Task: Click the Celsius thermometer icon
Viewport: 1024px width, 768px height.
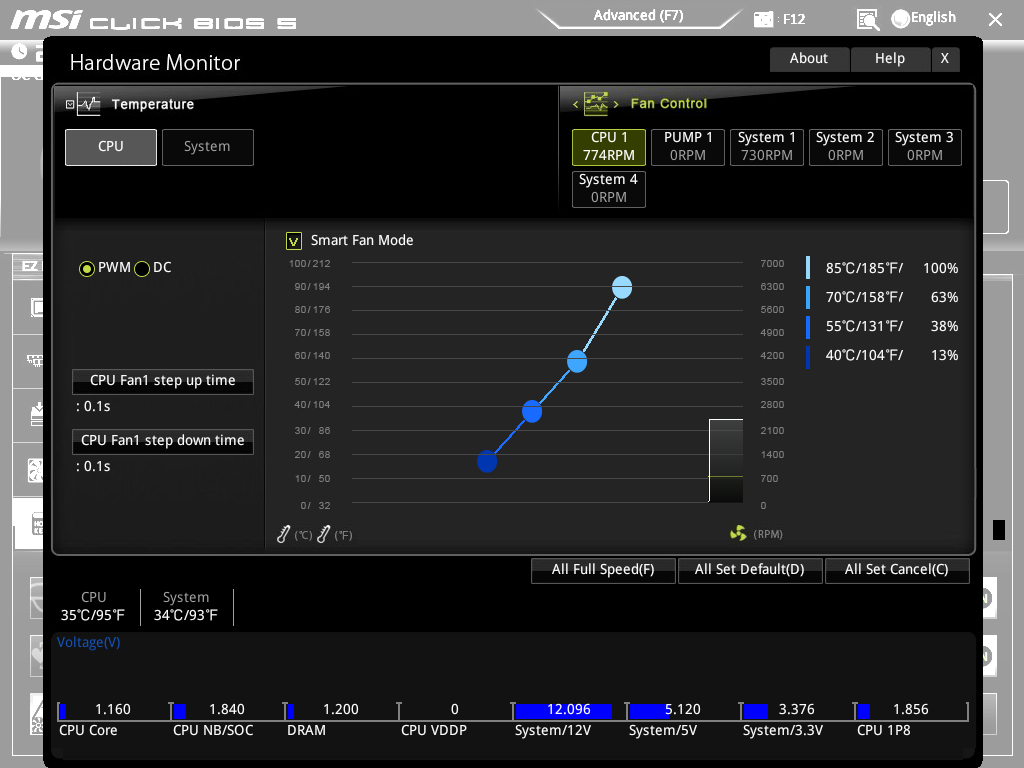Action: (283, 534)
